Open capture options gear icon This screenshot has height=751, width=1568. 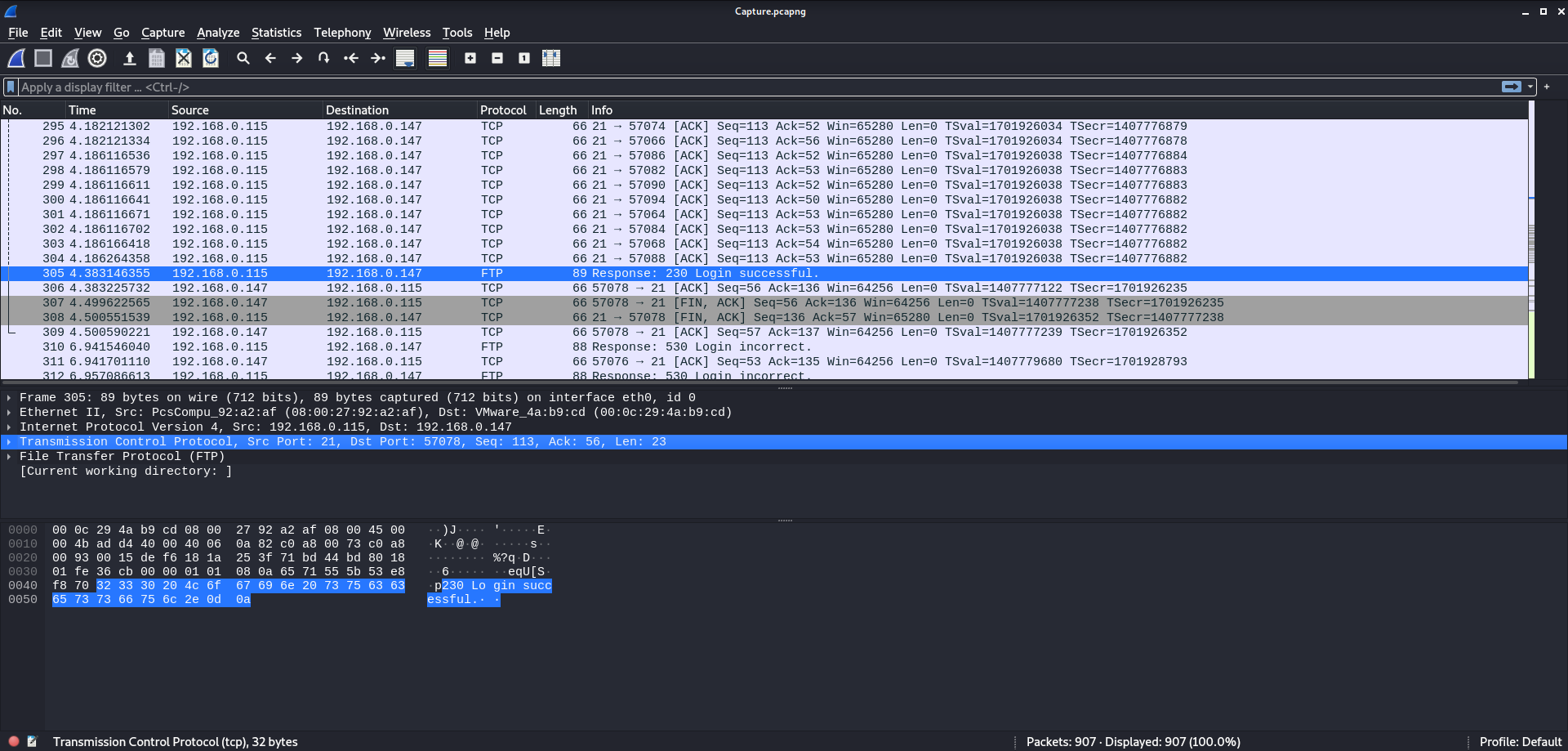(97, 58)
